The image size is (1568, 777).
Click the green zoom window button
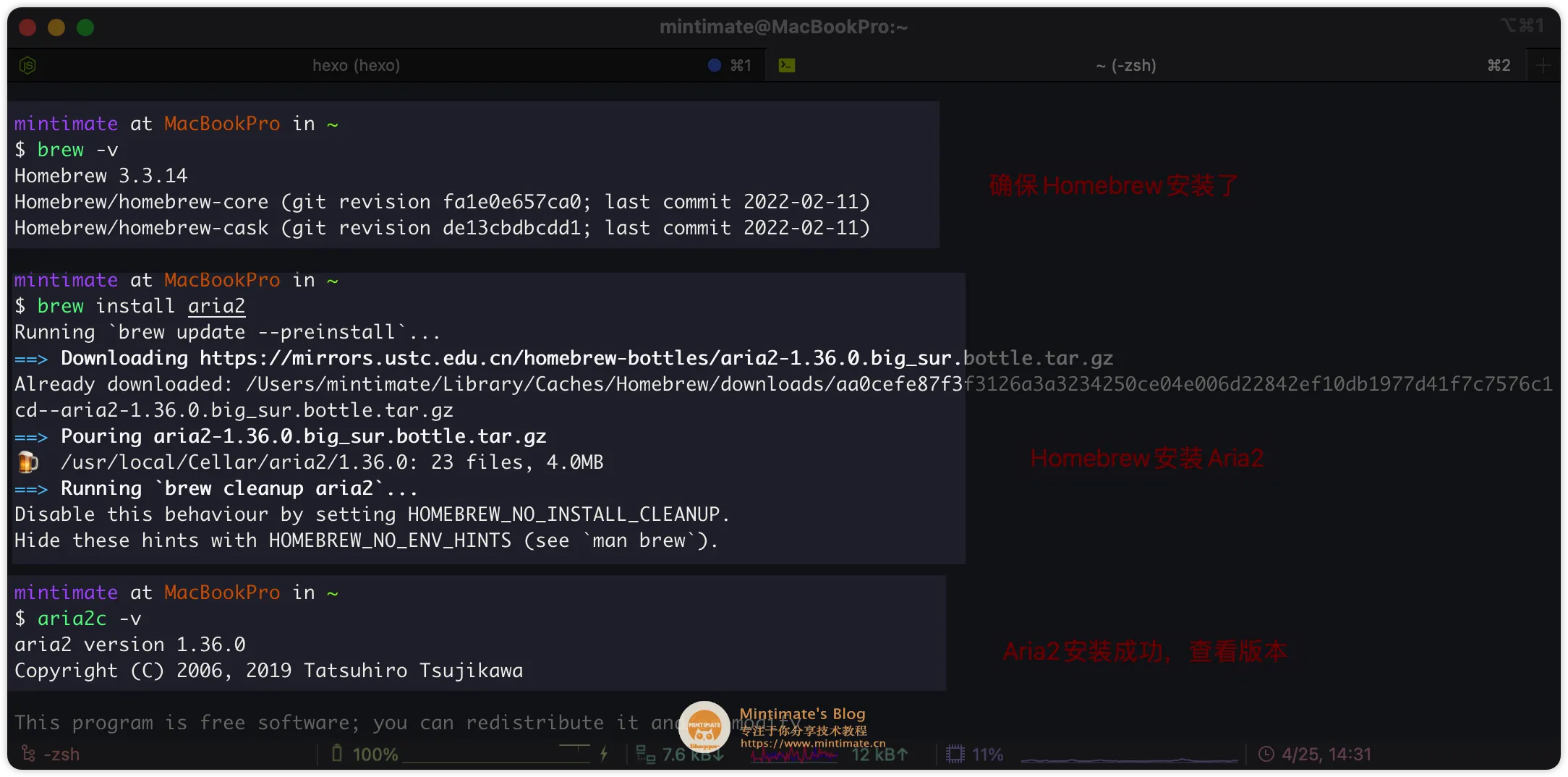click(85, 27)
